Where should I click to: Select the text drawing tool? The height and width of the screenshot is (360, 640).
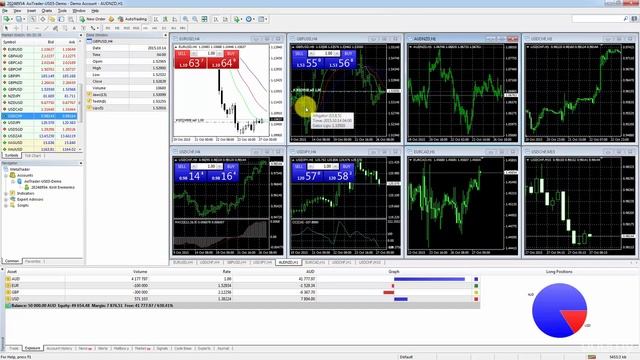pos(74,28)
